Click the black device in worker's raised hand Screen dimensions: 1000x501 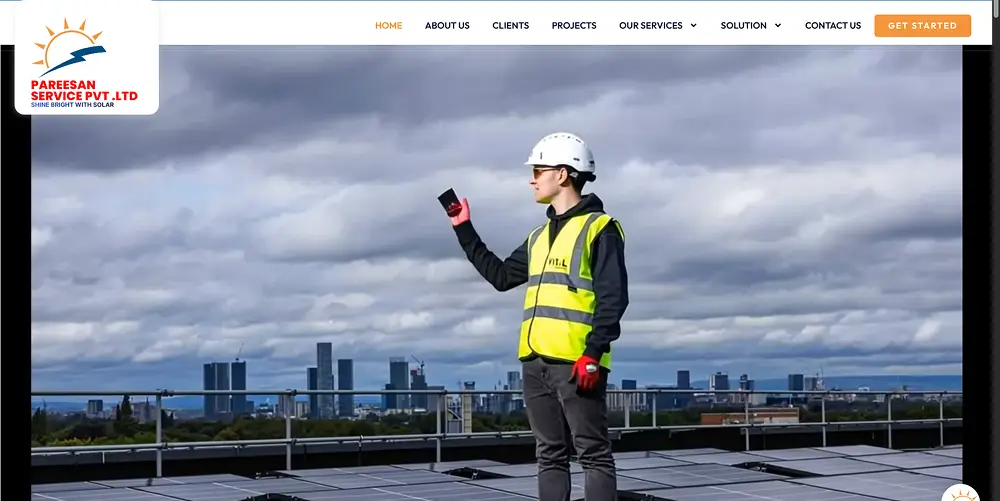coord(449,200)
